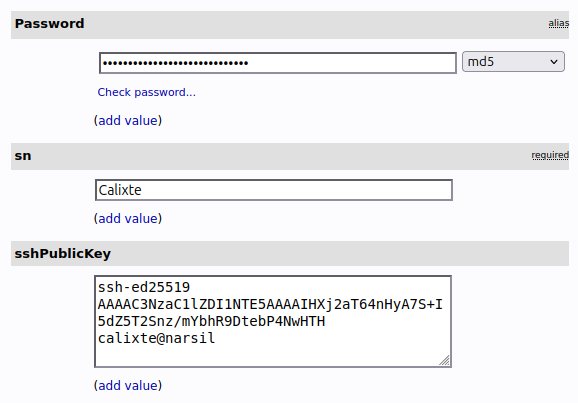
Task: Click the password dots in the Password field
Action: click(175, 63)
